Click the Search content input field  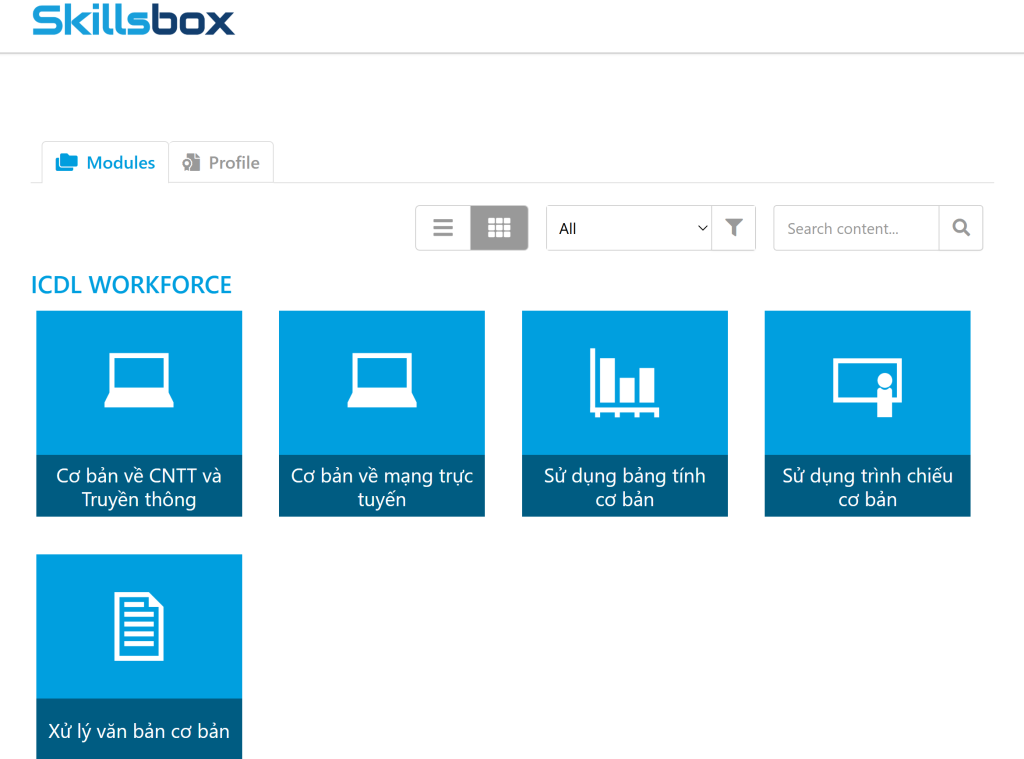click(x=856, y=228)
